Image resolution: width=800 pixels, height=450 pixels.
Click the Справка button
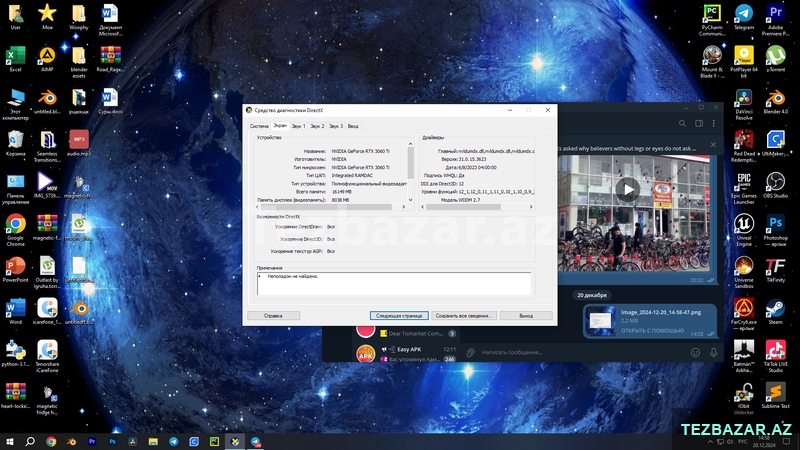(x=273, y=316)
